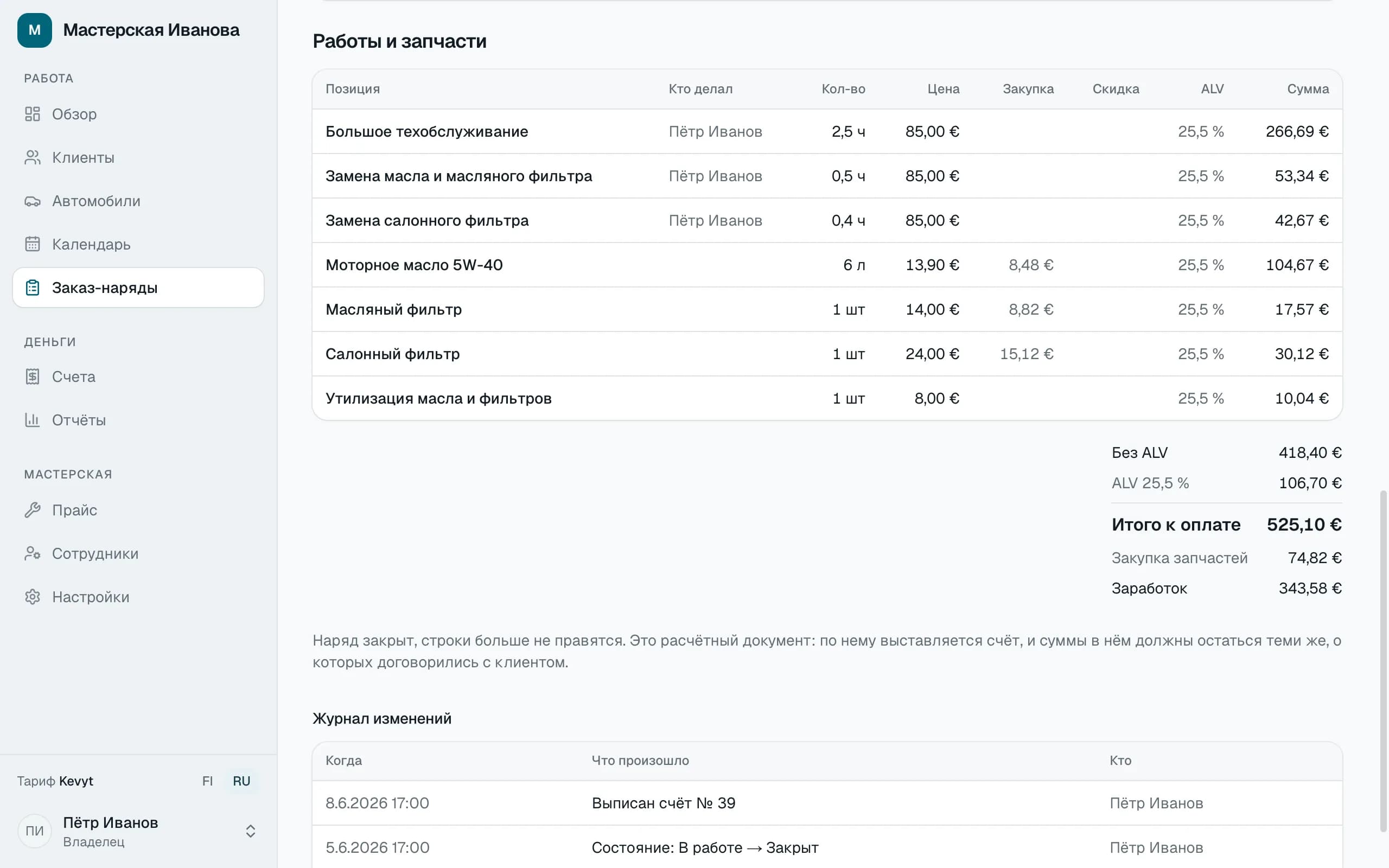Screen dimensions: 1389x868
Task: Open the Счета page
Action: (138, 376)
